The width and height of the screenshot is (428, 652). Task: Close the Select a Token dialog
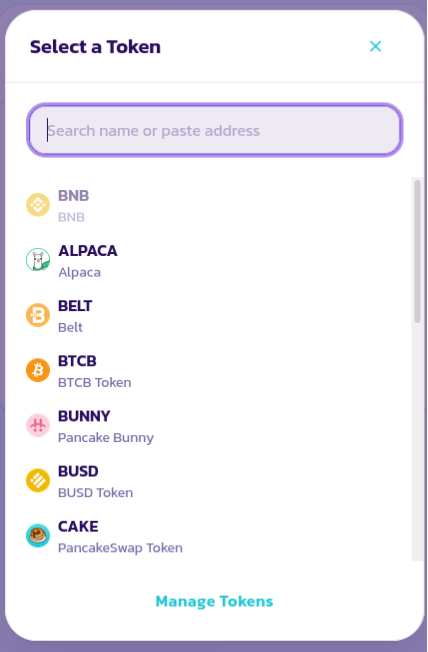coord(375,46)
